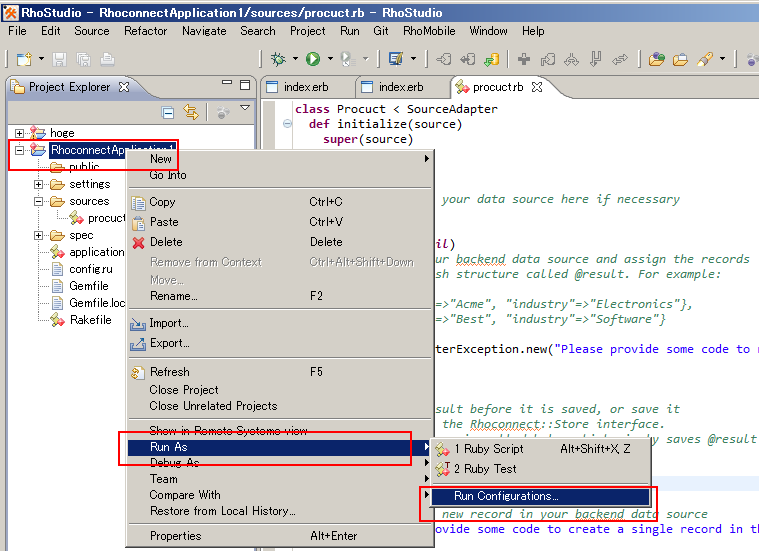Select config.ru in Project Explorer
Screen dimensions: 759x551
point(91,269)
